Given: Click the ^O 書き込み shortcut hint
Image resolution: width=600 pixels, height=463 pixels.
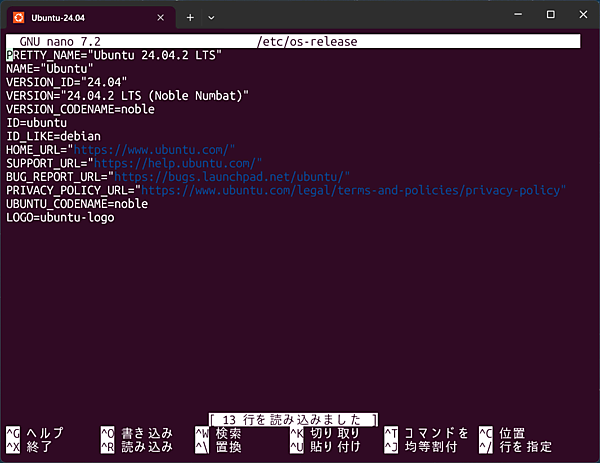Looking at the screenshot, I should pyautogui.click(x=136, y=433).
